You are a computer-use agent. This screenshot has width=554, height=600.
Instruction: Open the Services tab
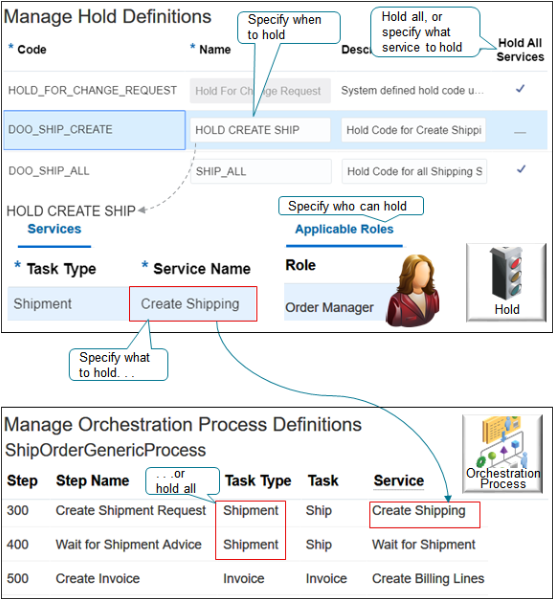[x=54, y=229]
